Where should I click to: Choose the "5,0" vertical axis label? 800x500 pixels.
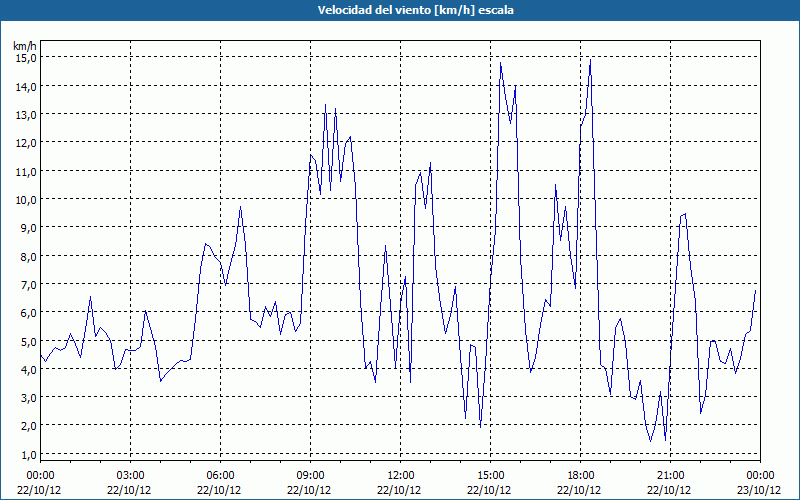[29, 341]
